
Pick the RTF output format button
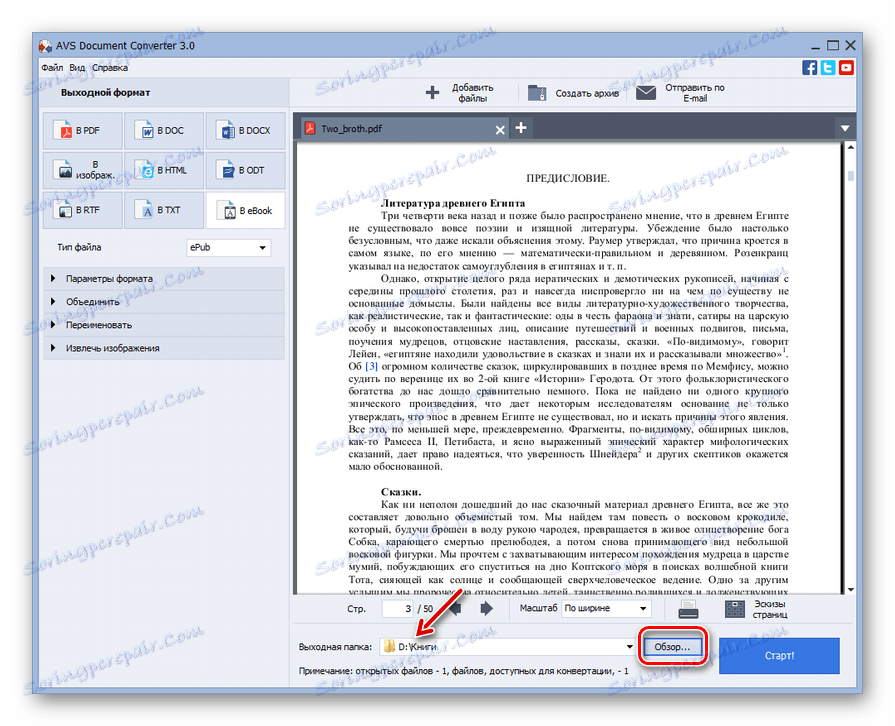click(82, 210)
